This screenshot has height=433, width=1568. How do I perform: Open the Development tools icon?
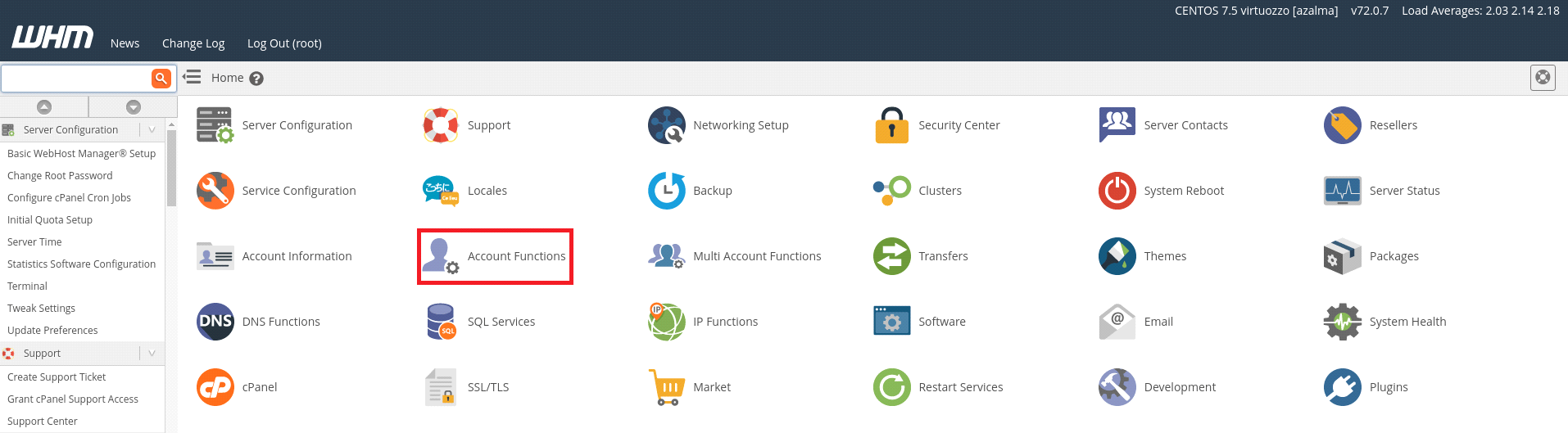coord(1117,387)
